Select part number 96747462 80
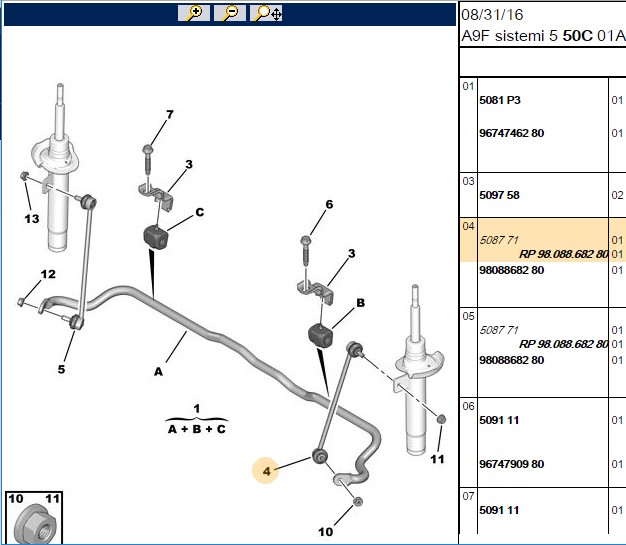This screenshot has height=545, width=626. (x=511, y=133)
